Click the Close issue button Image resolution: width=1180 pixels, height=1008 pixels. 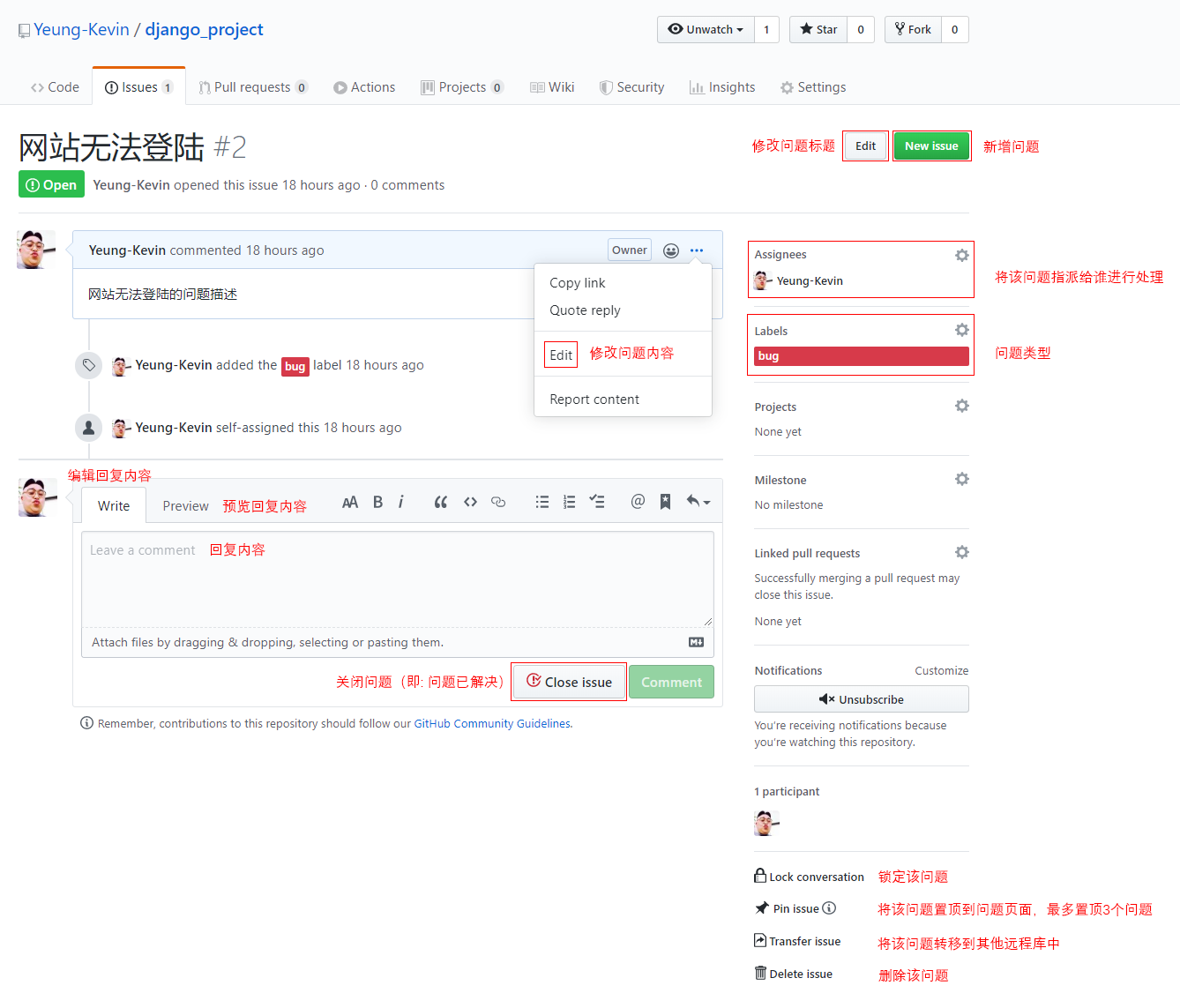tap(569, 682)
